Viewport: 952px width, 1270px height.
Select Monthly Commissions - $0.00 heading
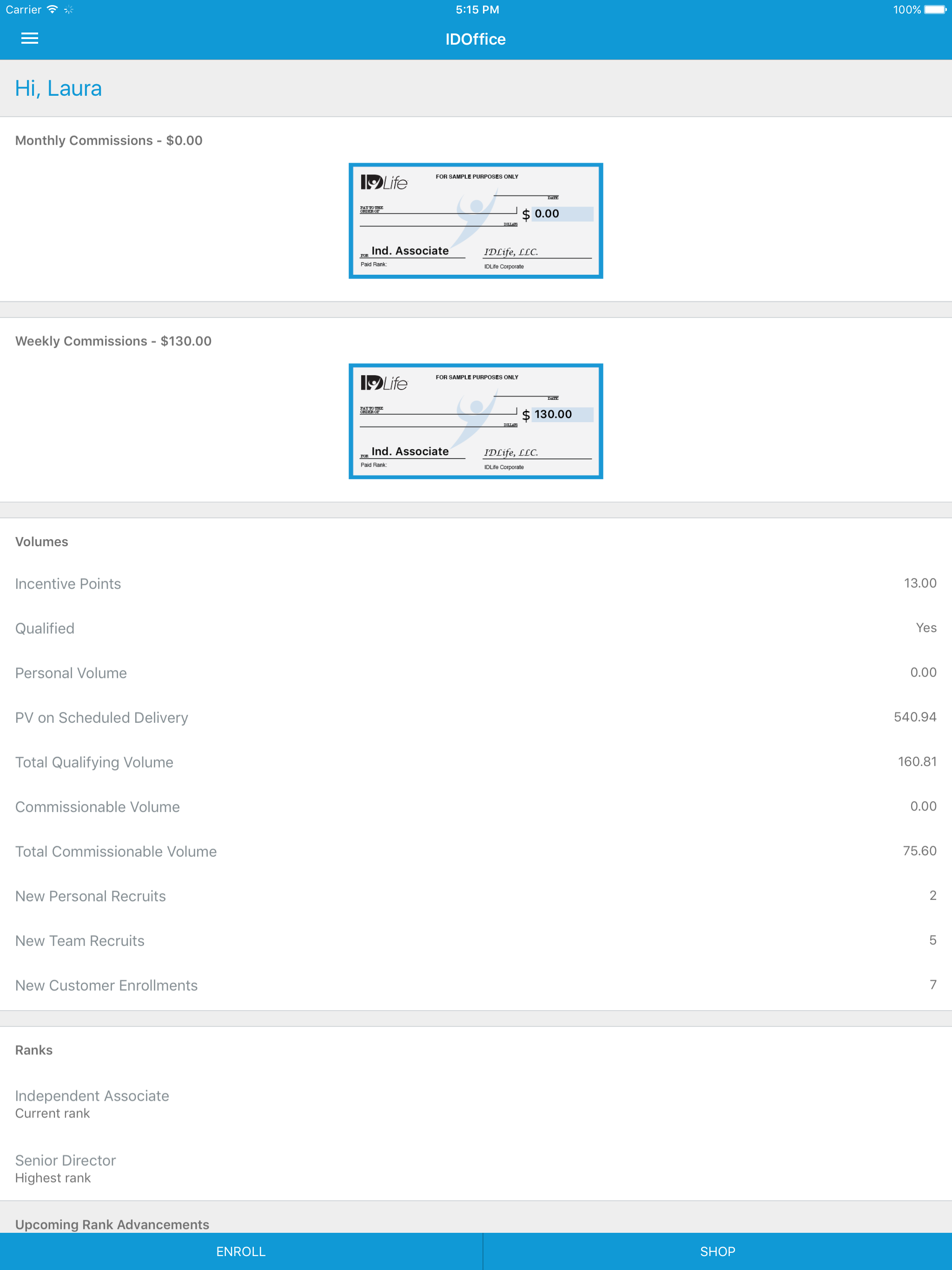coord(108,141)
